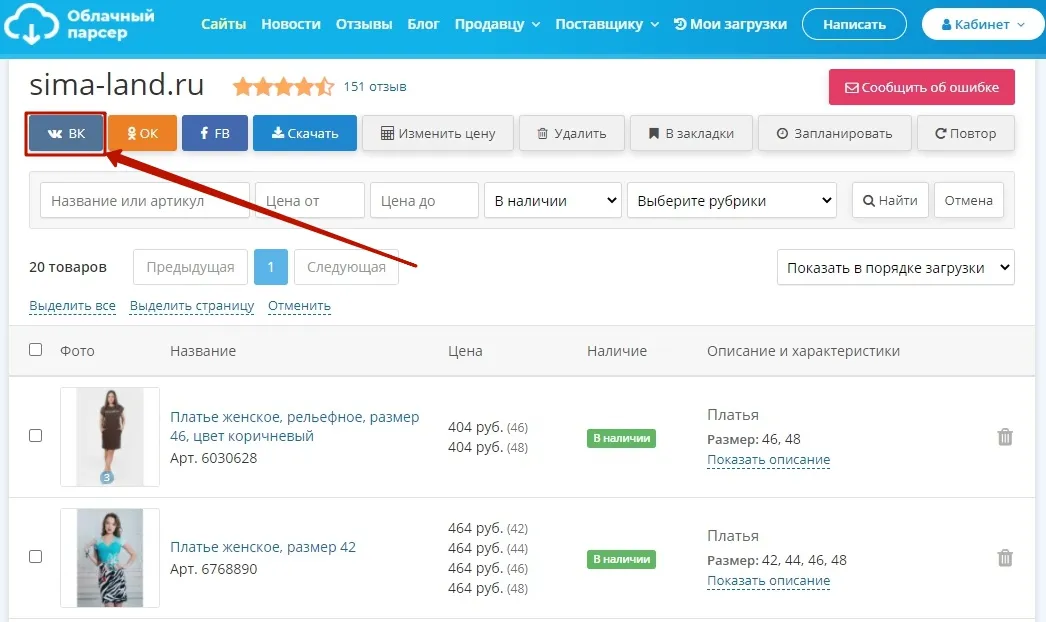Click the Арт. 6768890 article text

pyautogui.click(x=213, y=569)
